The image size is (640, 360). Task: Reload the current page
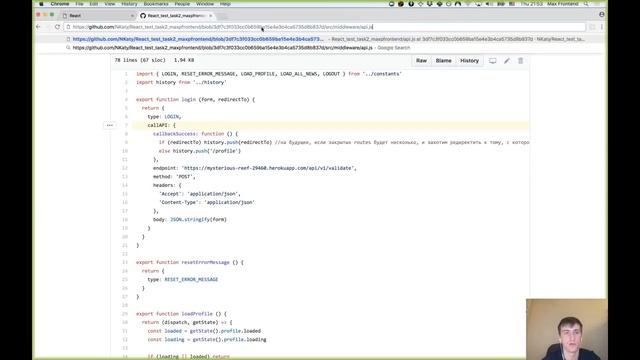tap(57, 27)
